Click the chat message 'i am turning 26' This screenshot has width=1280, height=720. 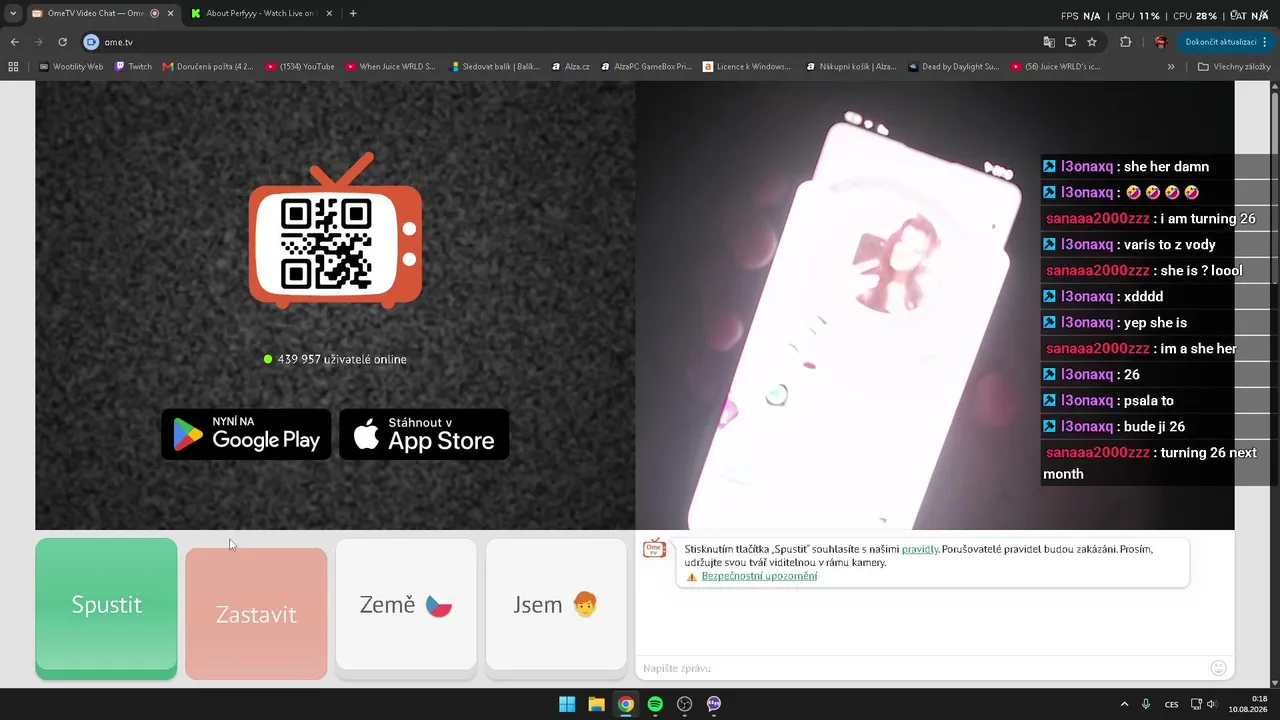[1207, 219]
